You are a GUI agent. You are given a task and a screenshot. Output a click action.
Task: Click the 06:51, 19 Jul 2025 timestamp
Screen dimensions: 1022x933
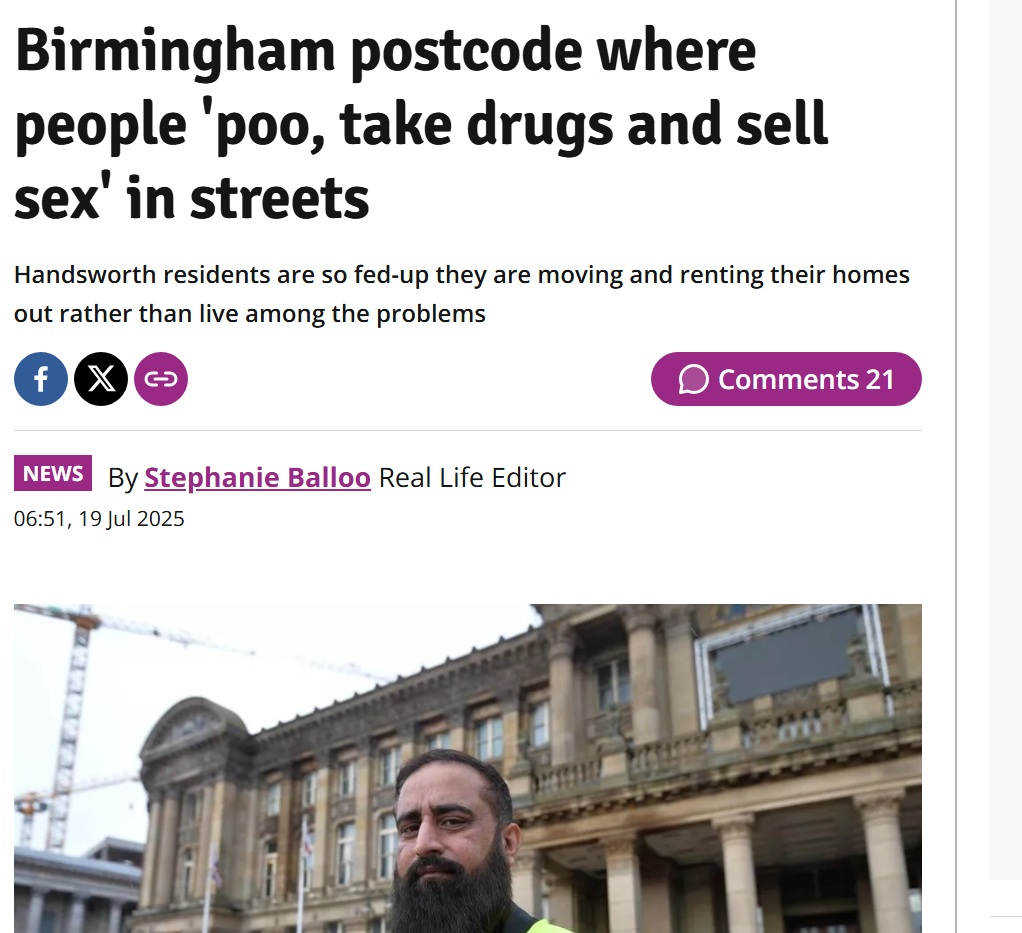(x=99, y=518)
